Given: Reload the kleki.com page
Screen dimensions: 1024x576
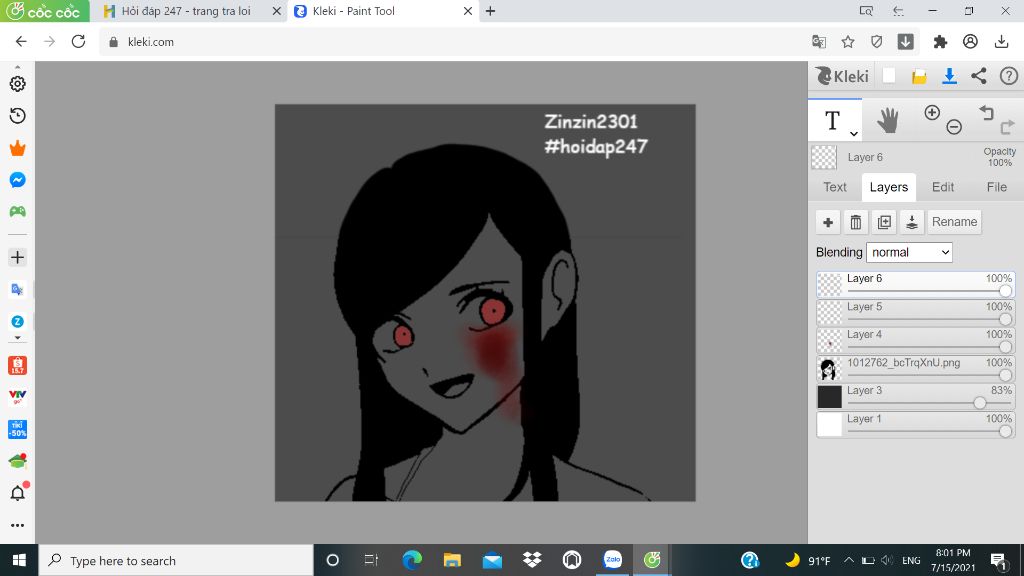Looking at the screenshot, I should click(x=78, y=42).
